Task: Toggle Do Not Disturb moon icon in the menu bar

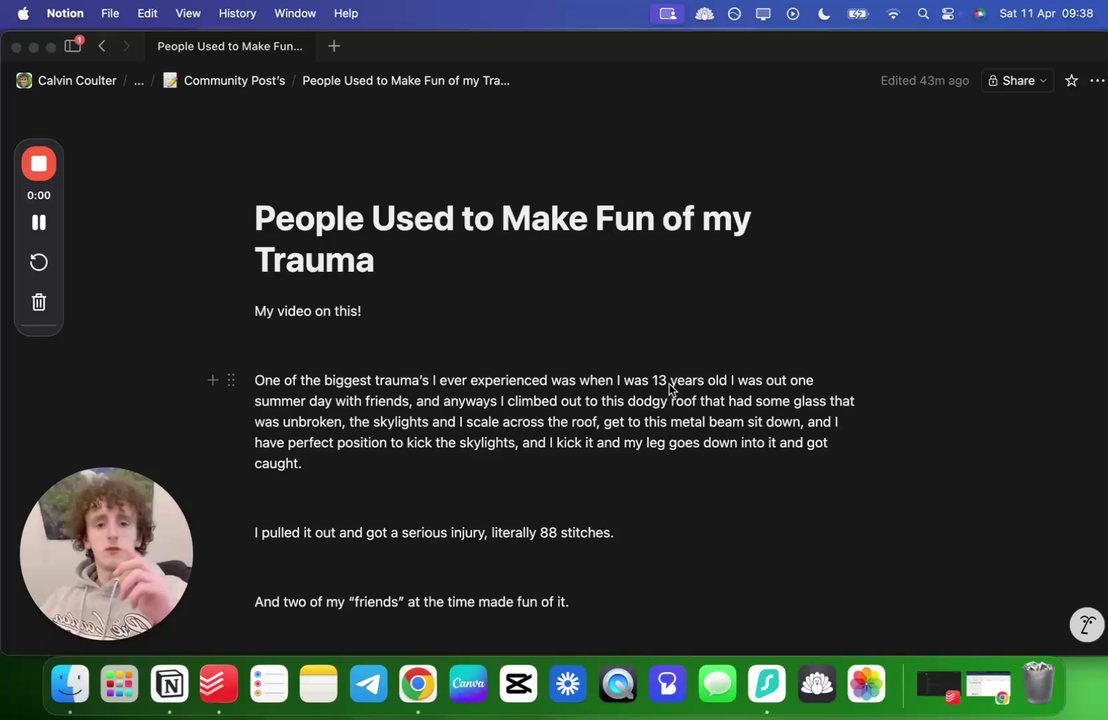Action: pos(824,13)
